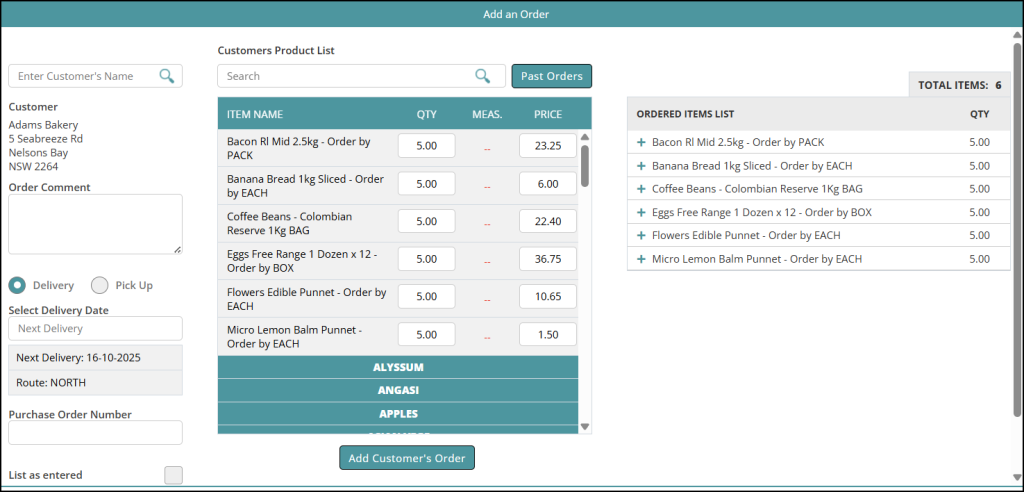Expand Bacon Rl Mid plus icon in ordered list
Image resolution: width=1024 pixels, height=492 pixels.
[641, 143]
